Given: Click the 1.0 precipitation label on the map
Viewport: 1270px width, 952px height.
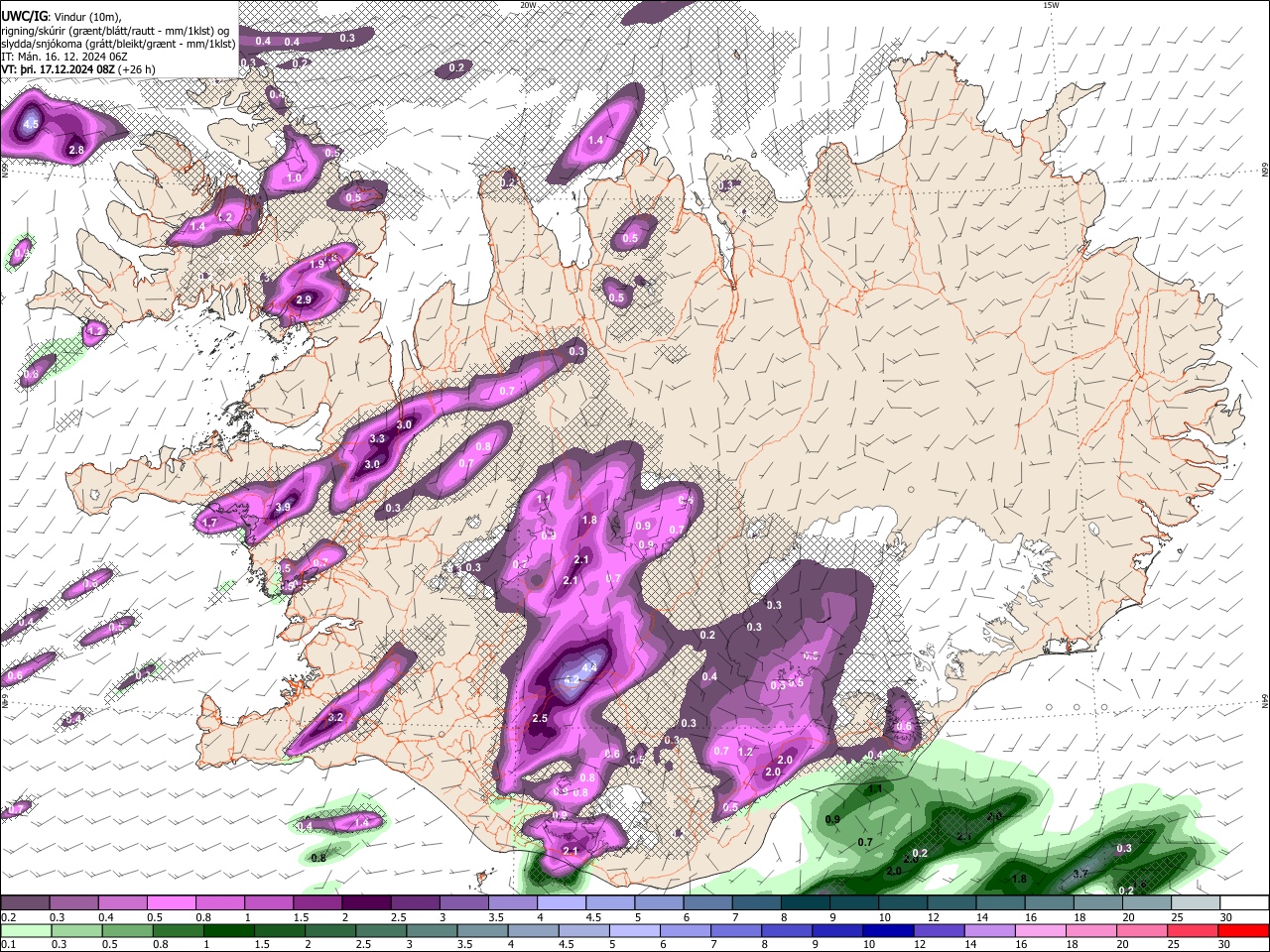Looking at the screenshot, I should click(295, 178).
